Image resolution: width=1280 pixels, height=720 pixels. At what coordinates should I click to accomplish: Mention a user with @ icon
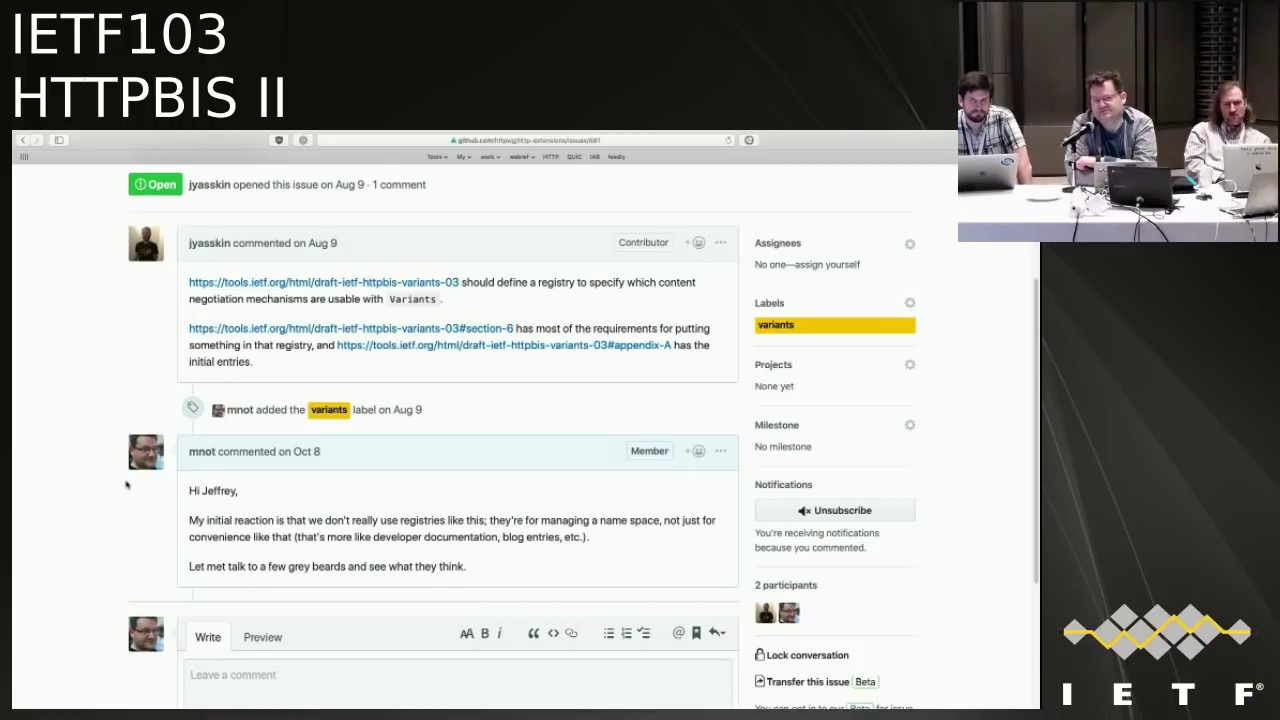pos(678,633)
